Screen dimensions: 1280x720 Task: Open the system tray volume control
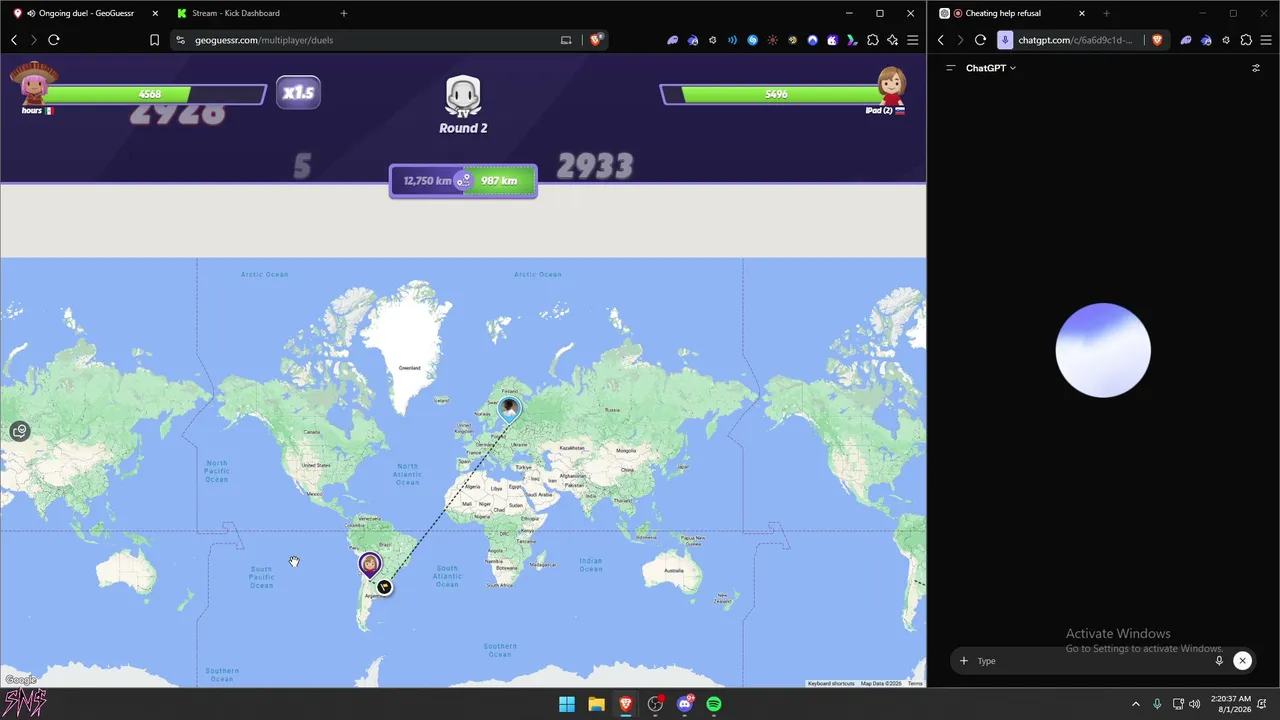[1194, 704]
